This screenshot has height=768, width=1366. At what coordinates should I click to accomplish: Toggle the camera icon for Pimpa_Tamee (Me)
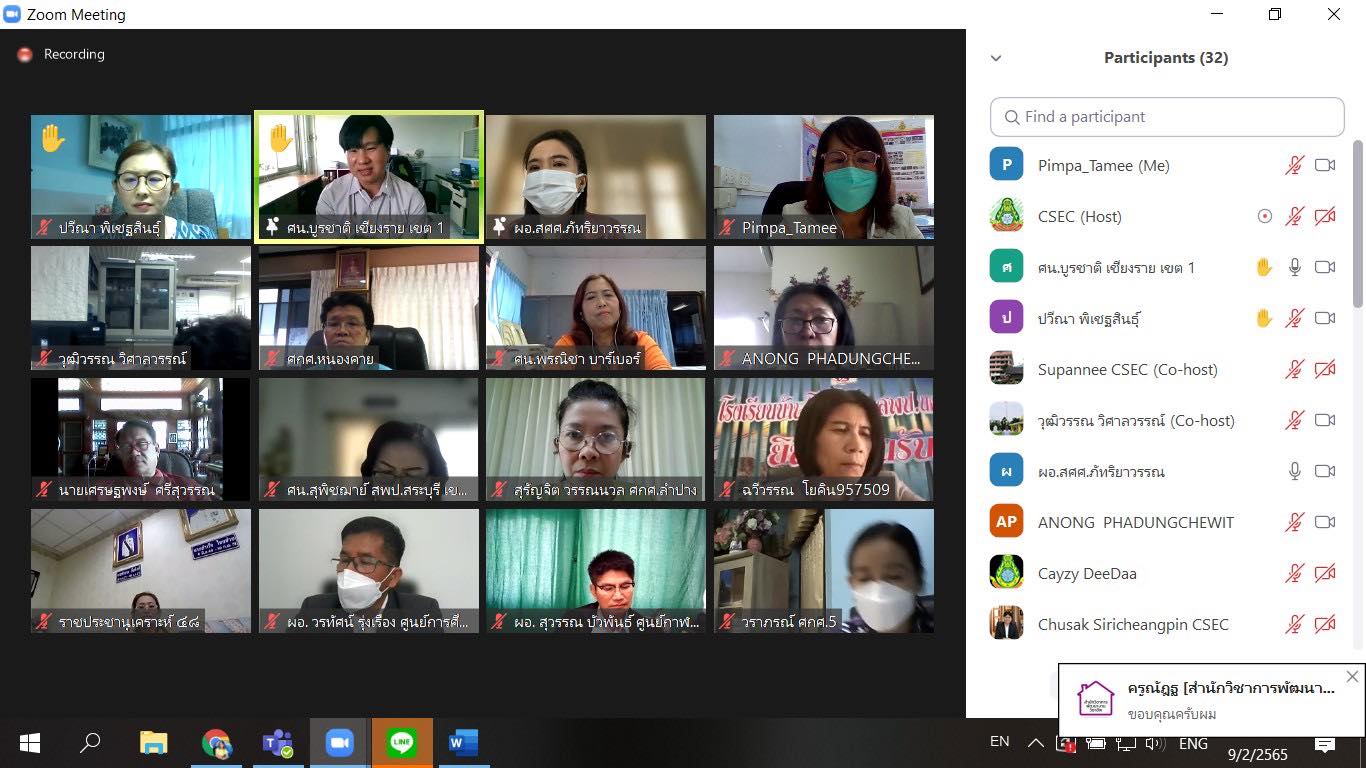[x=1325, y=166]
